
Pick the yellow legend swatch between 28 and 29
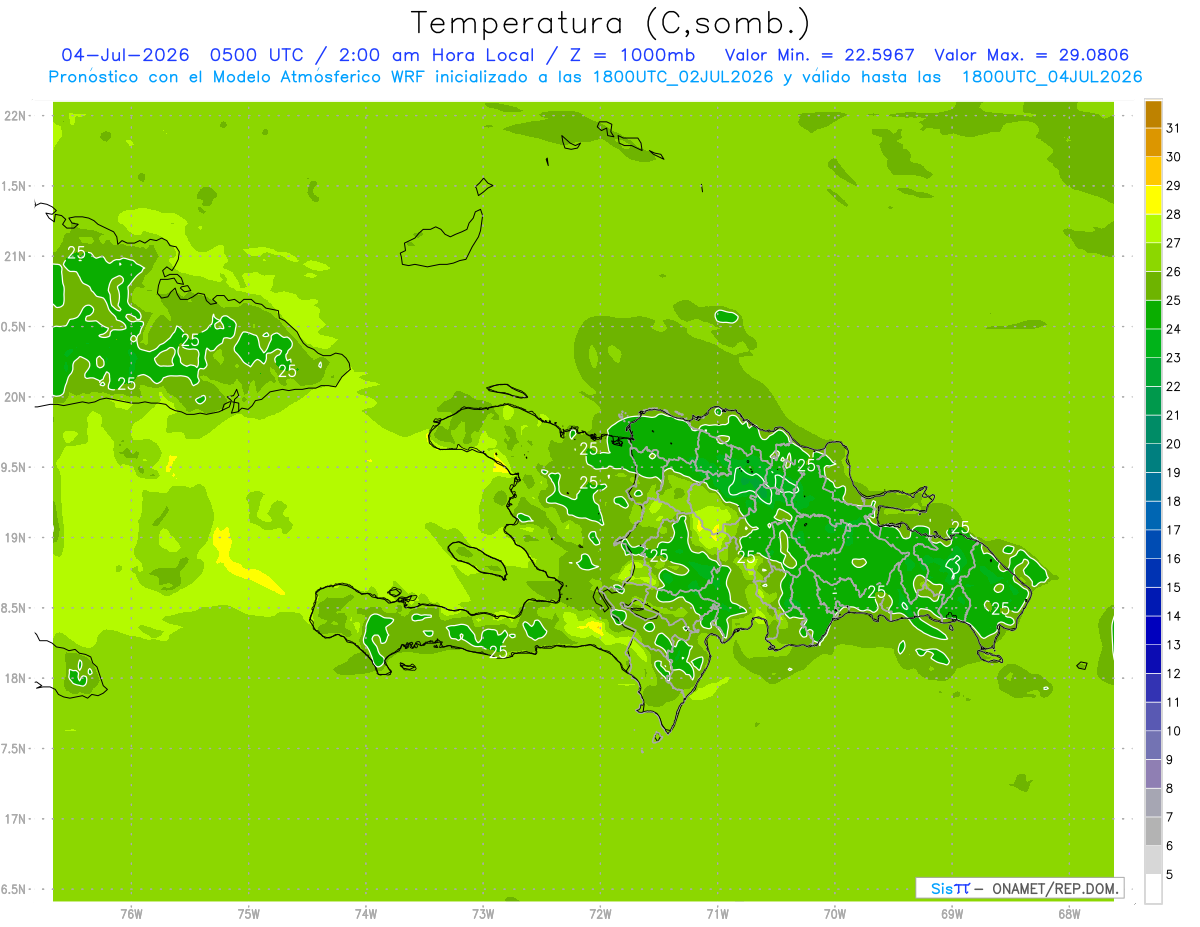point(1154,200)
